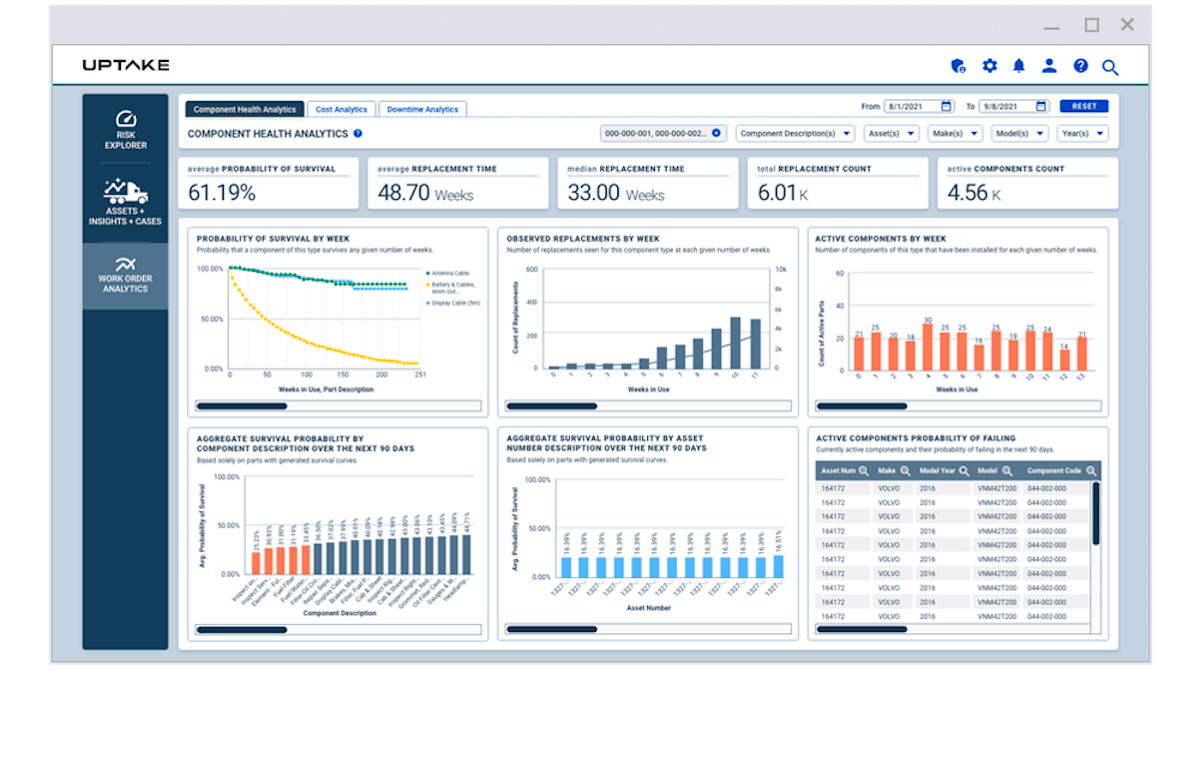The image size is (1200, 769).
Task: Expand the Component Description(s) dropdown
Action: tap(795, 133)
